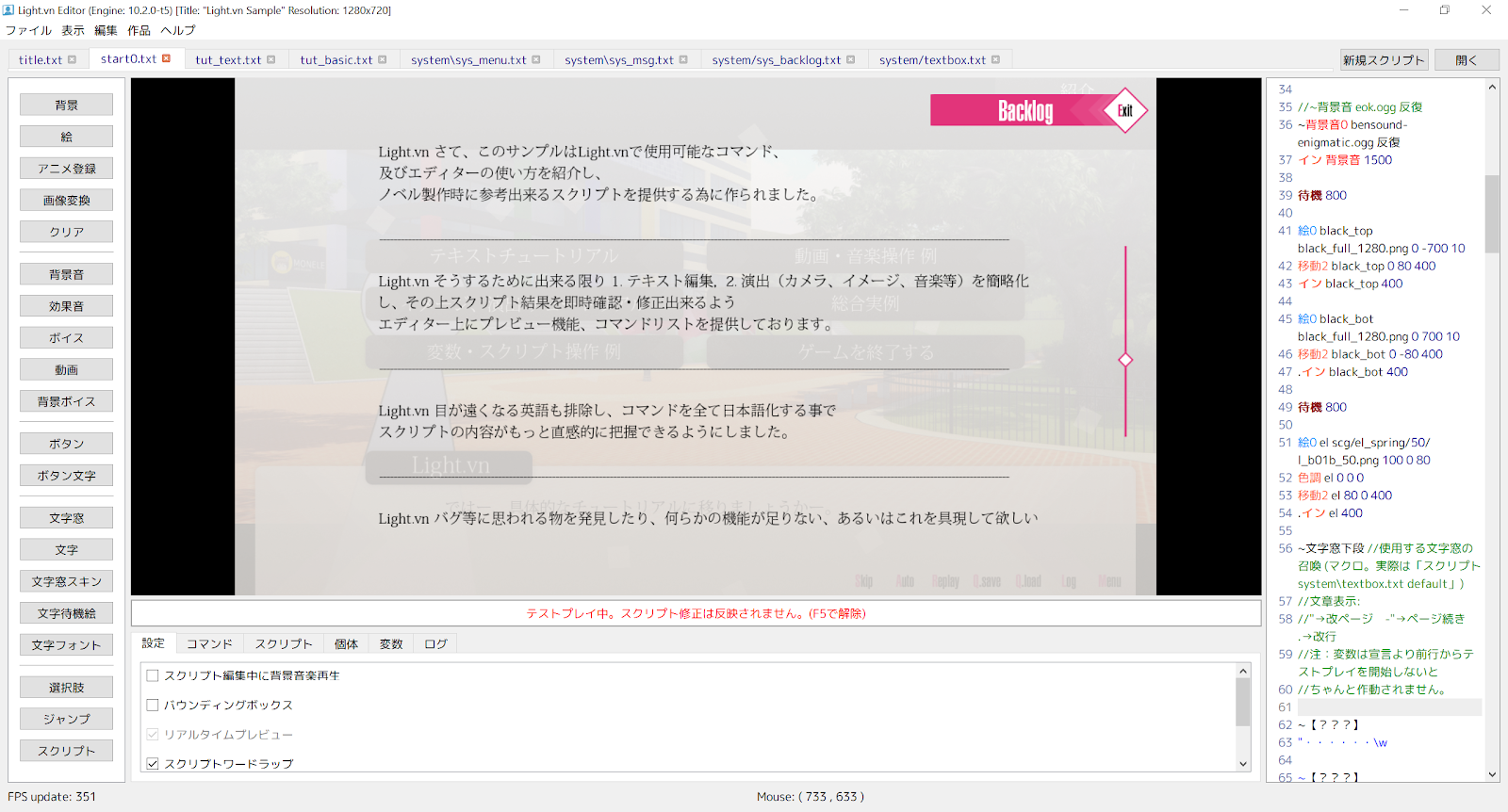Click the ボタン command button

pyautogui.click(x=66, y=444)
